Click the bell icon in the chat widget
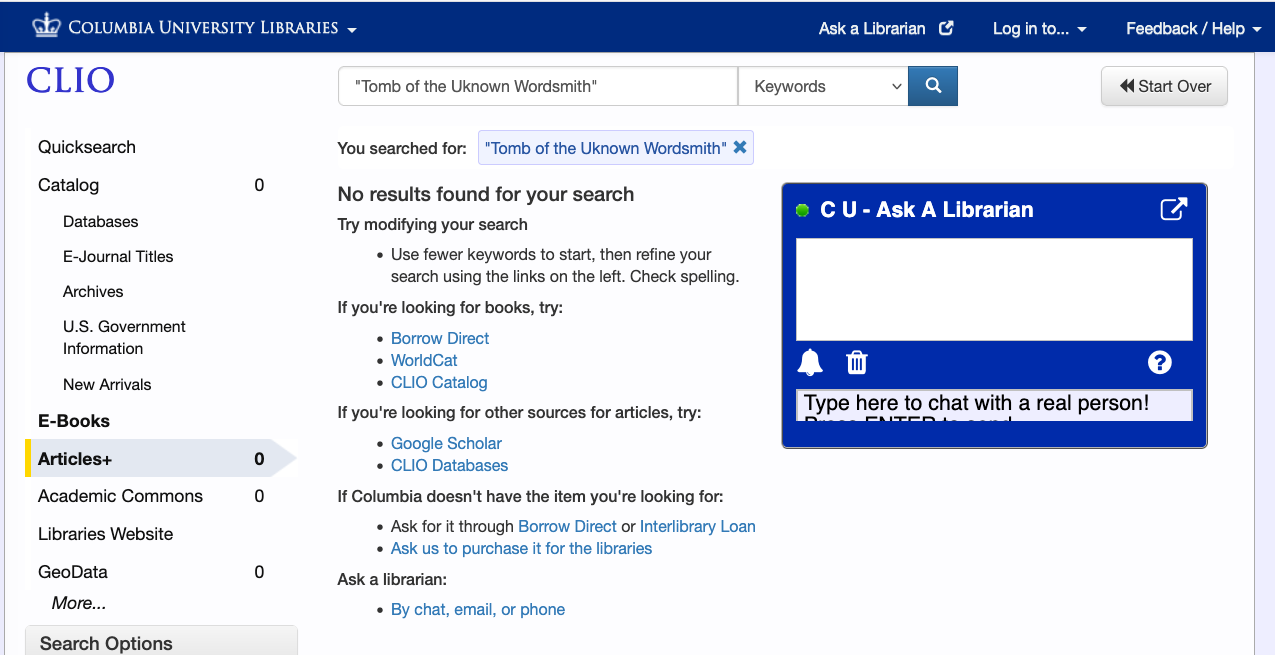1275x655 pixels. tap(810, 362)
